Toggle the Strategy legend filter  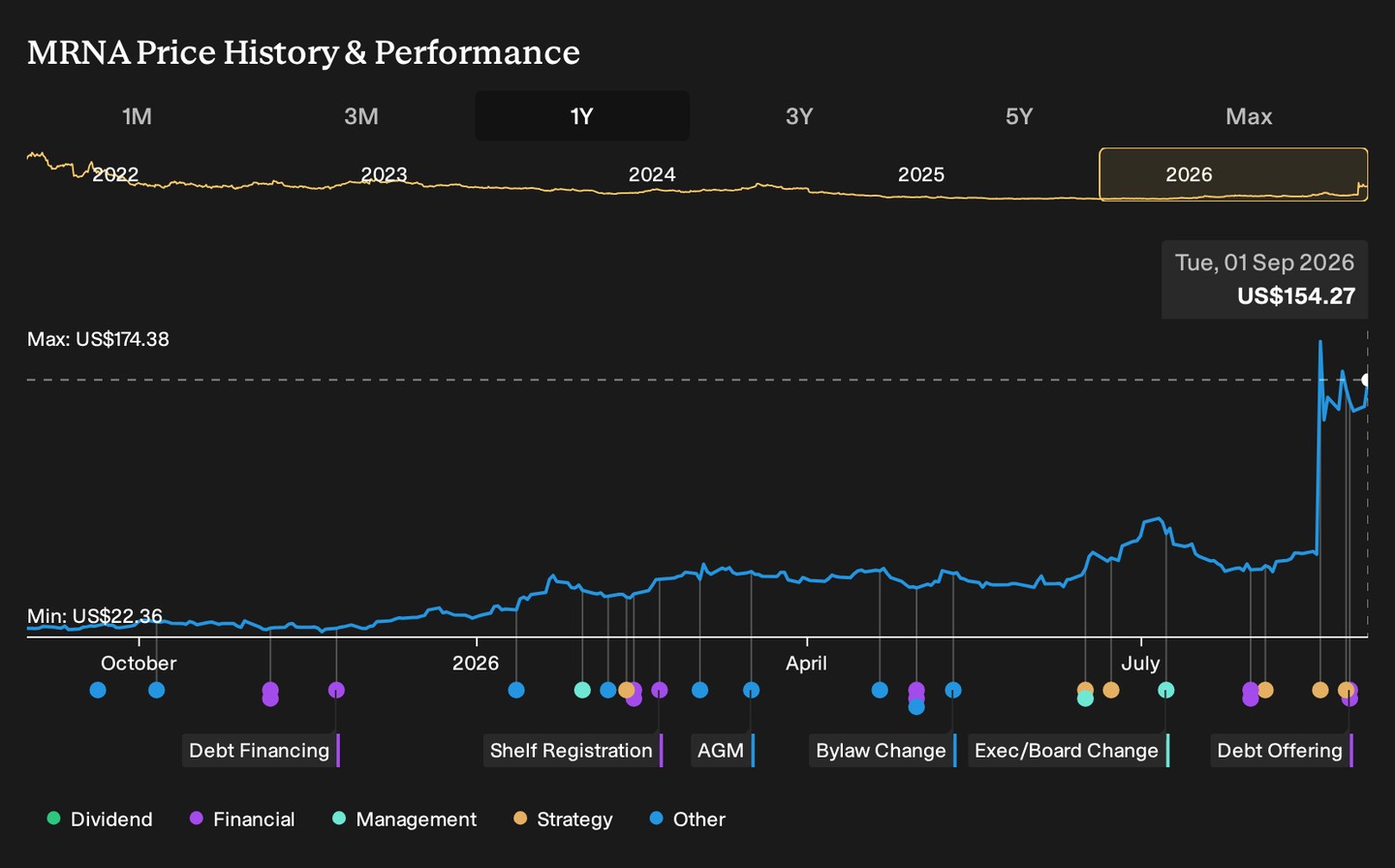coord(563,820)
